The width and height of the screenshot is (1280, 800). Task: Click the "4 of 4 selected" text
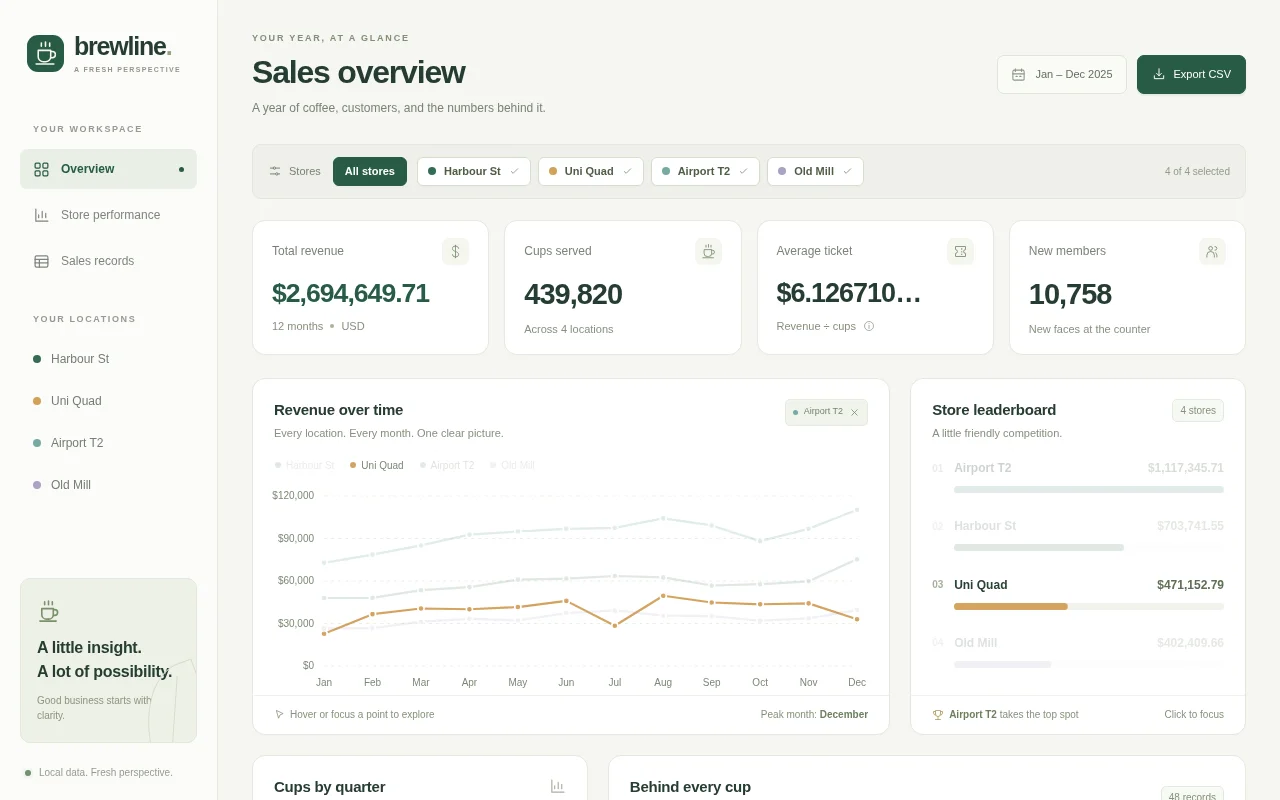pos(1197,172)
